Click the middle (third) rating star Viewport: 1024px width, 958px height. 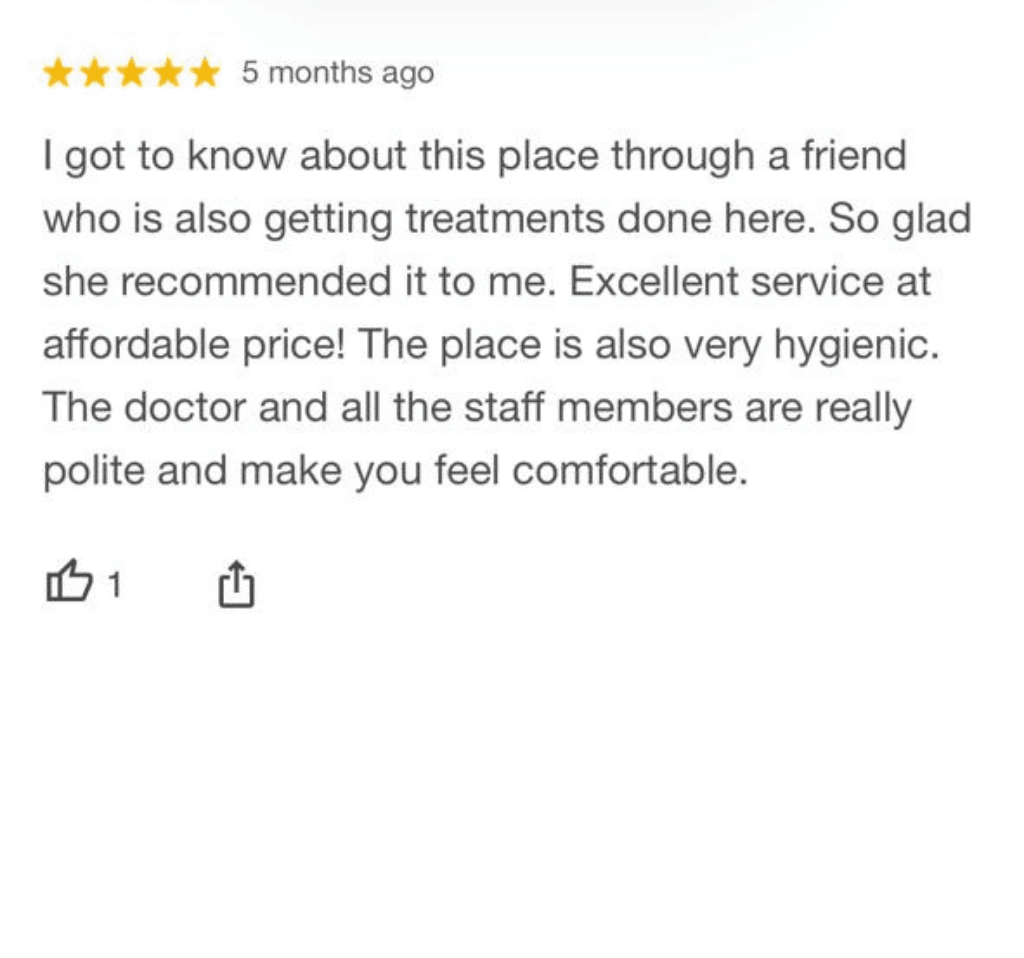tap(131, 73)
